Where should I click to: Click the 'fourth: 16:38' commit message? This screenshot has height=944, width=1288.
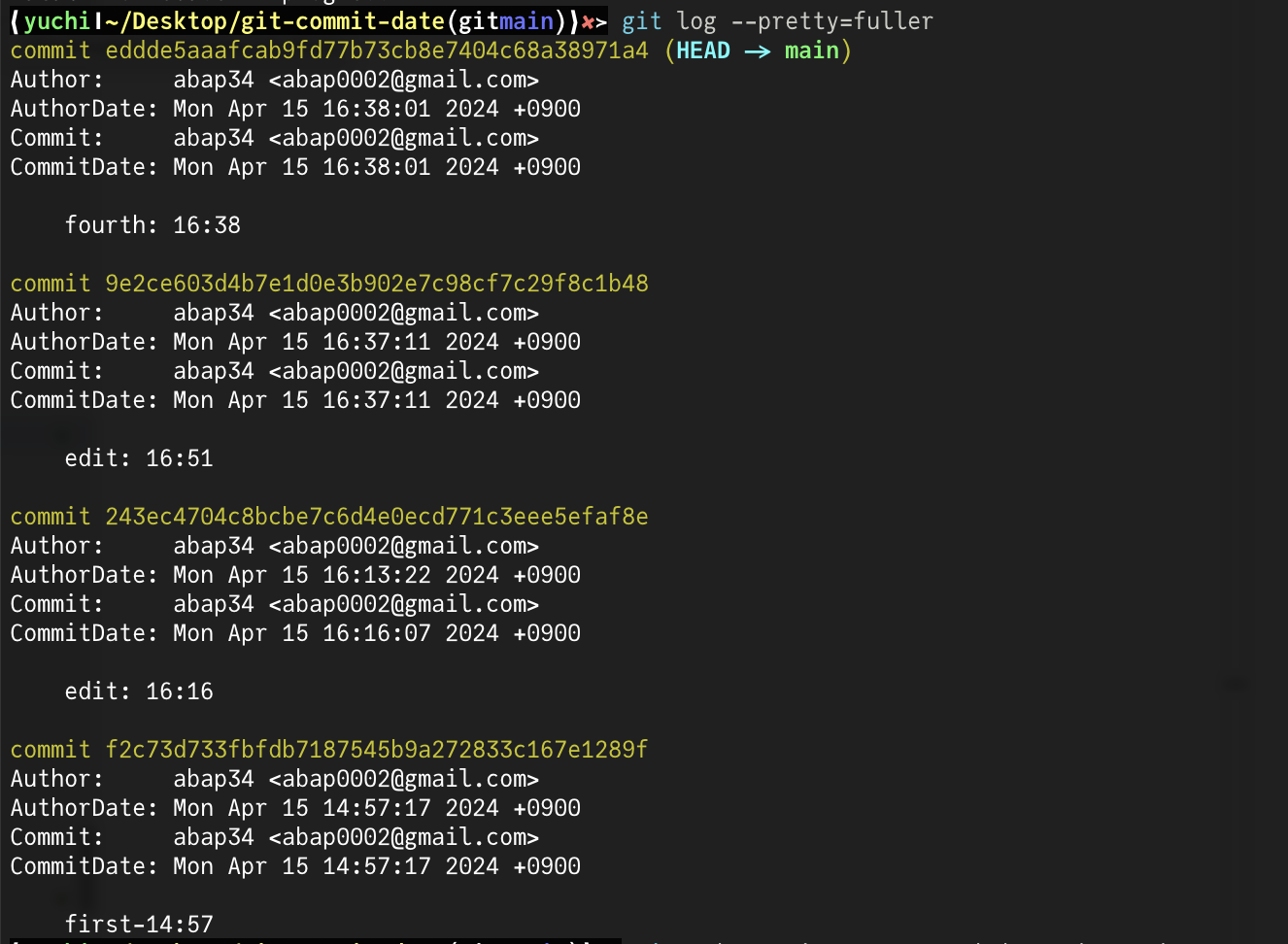(153, 225)
